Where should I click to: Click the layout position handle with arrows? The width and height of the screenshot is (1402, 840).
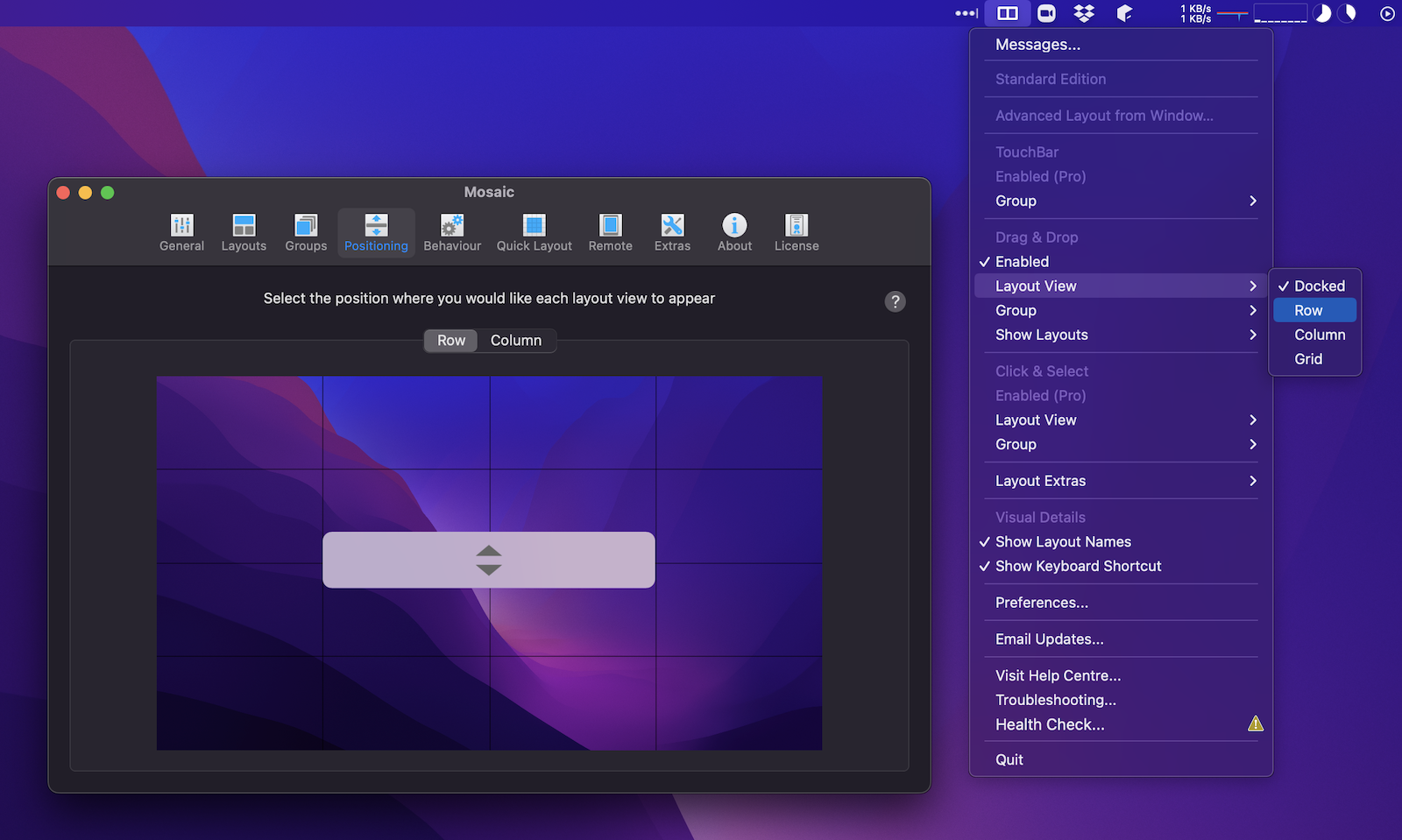pos(489,560)
